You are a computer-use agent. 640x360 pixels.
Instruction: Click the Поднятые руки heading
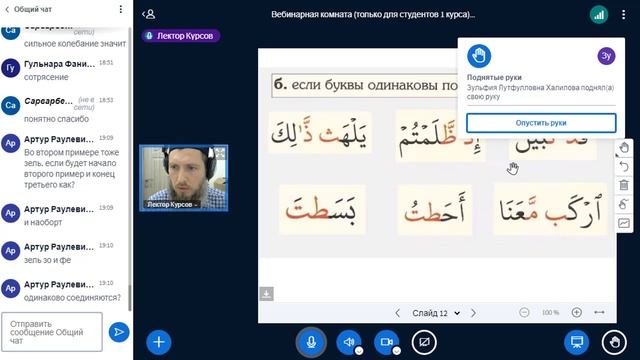coord(494,77)
